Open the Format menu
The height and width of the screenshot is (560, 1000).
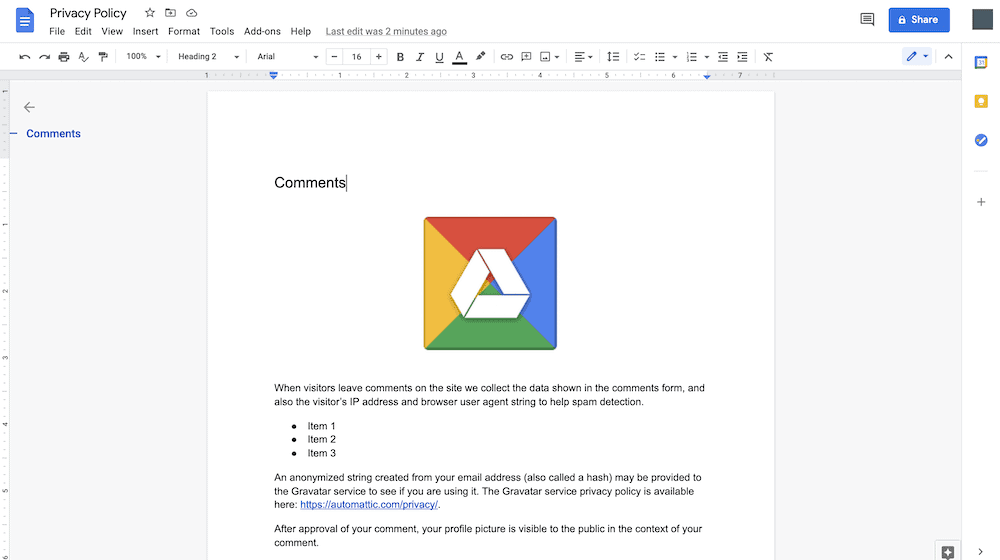tap(184, 31)
